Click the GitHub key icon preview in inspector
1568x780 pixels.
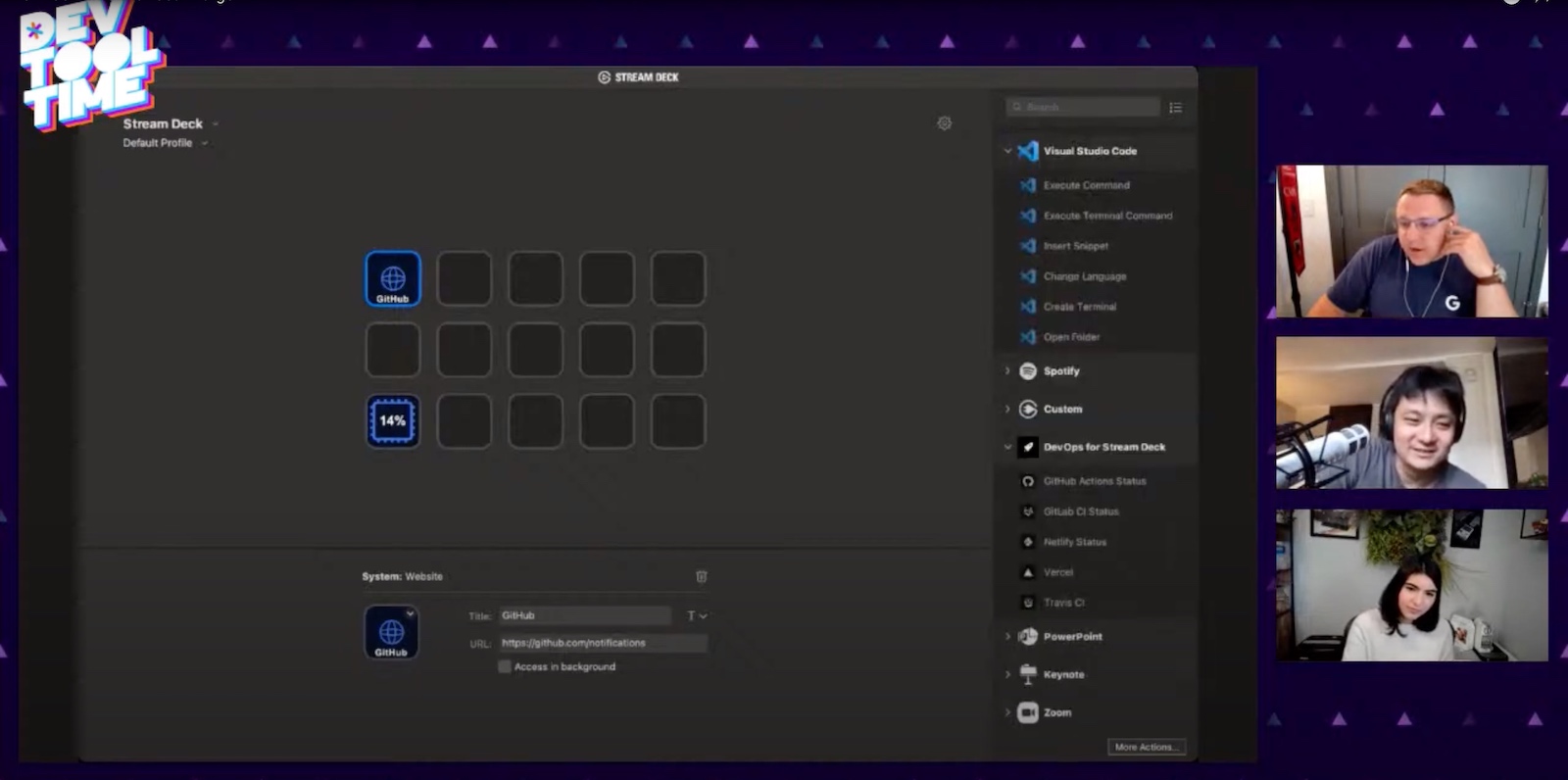coord(391,633)
